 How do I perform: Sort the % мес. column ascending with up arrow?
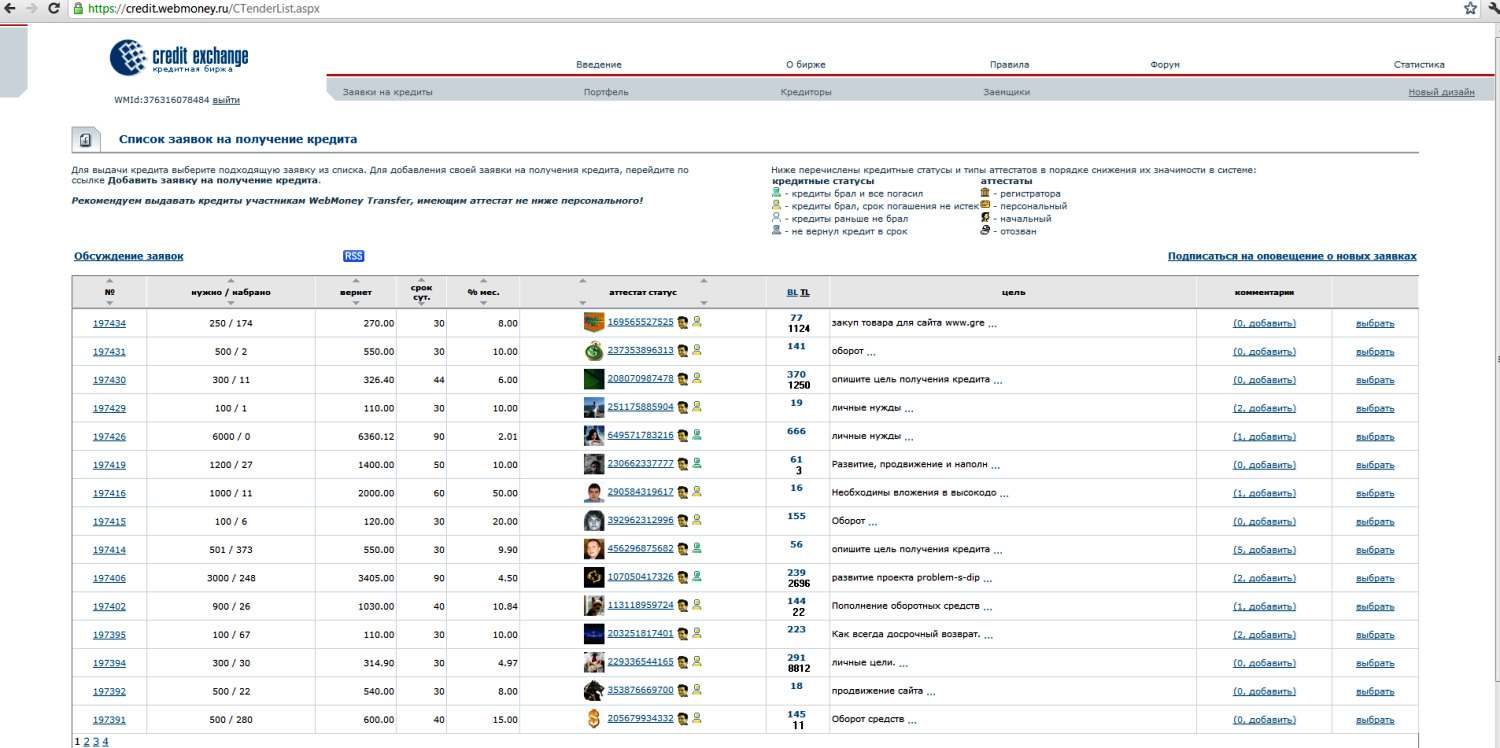click(x=483, y=281)
